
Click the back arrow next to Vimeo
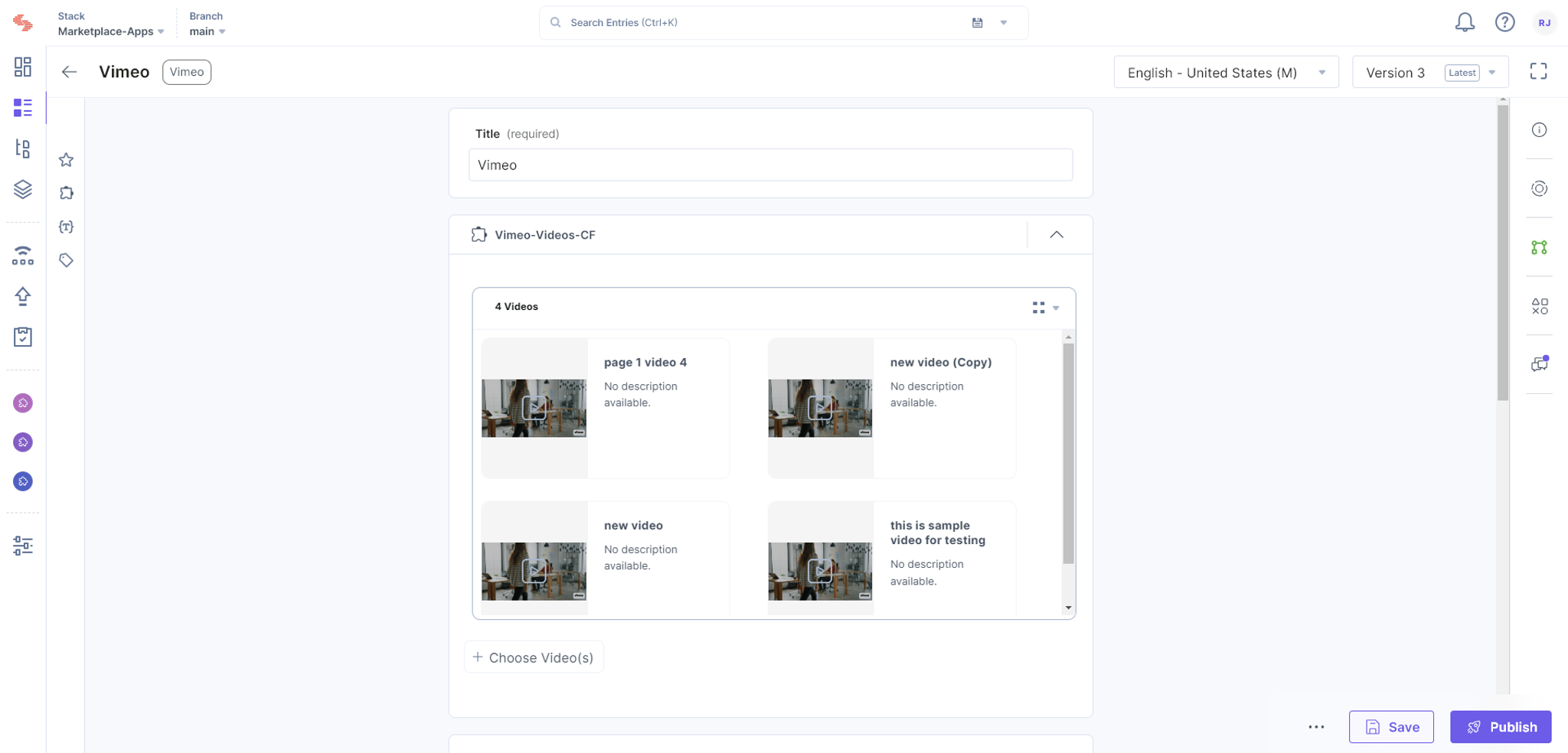tap(69, 72)
